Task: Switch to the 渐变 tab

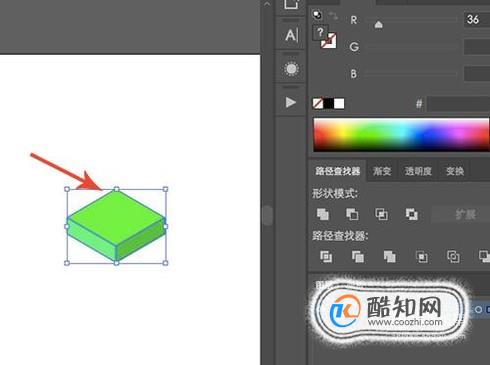Action: coord(382,171)
